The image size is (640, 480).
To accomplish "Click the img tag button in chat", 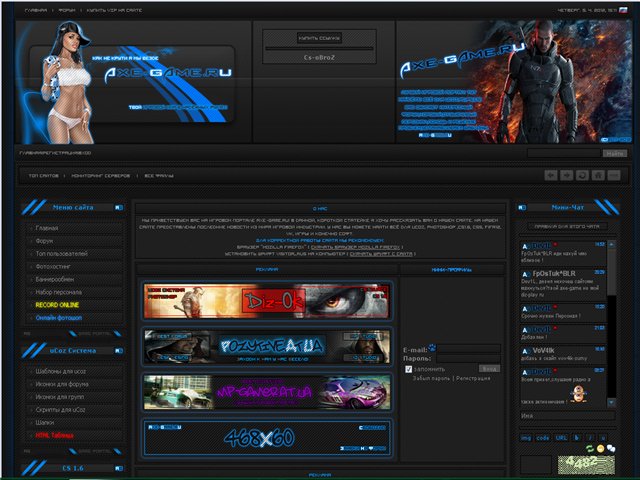I will tap(526, 438).
